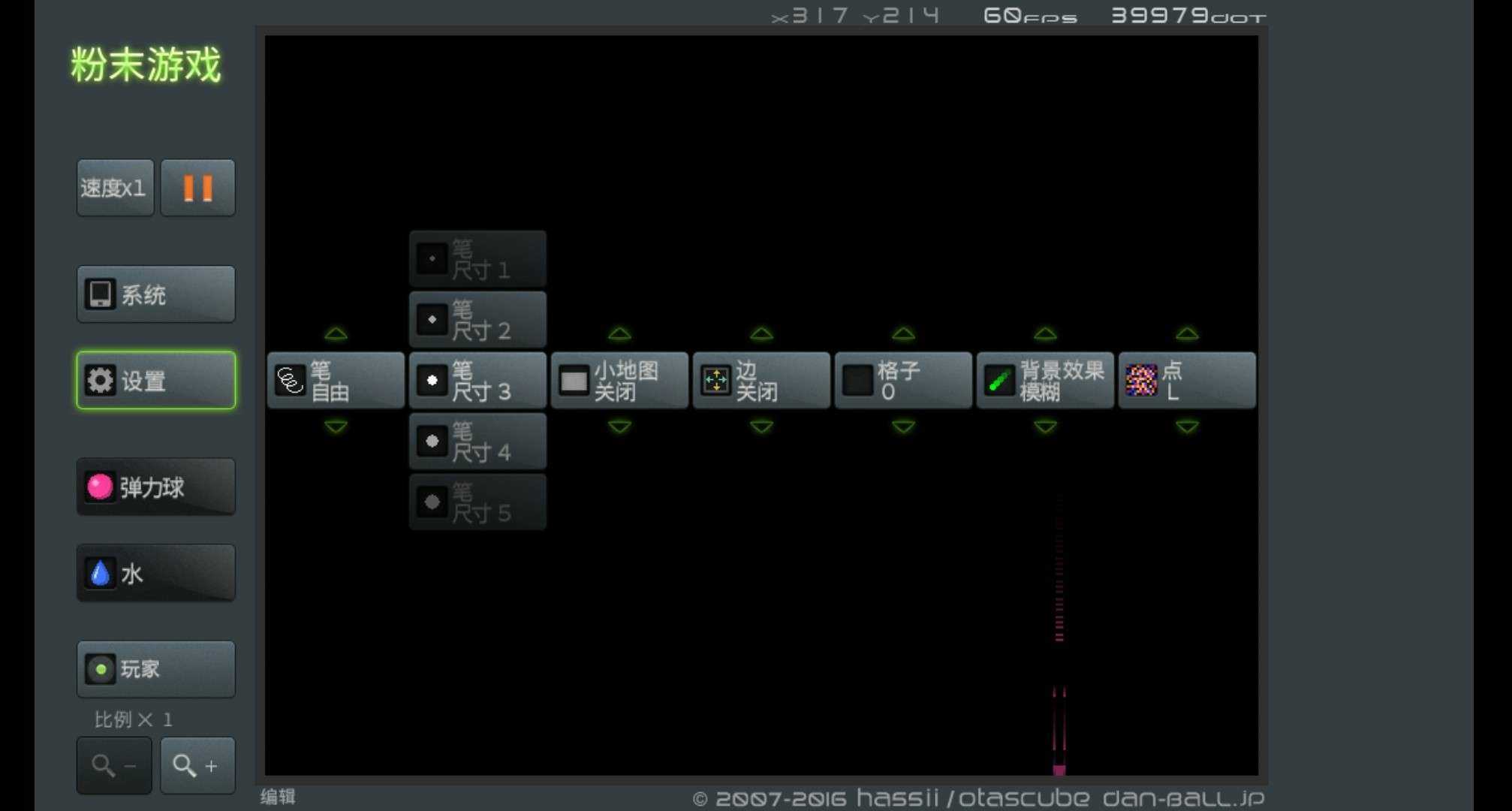Click the zoom out magnifier
Image resolution: width=1512 pixels, height=811 pixels.
coord(114,765)
